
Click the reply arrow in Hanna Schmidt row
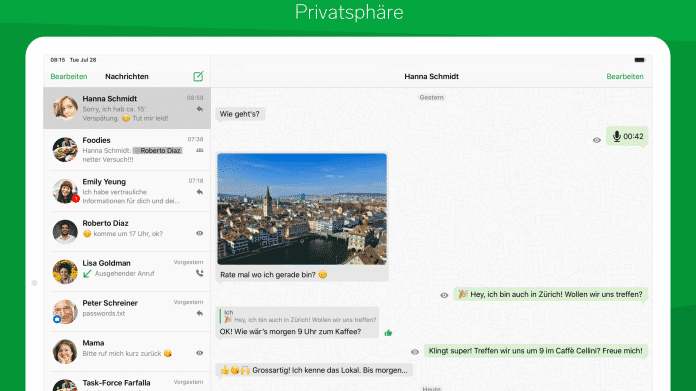pos(200,109)
